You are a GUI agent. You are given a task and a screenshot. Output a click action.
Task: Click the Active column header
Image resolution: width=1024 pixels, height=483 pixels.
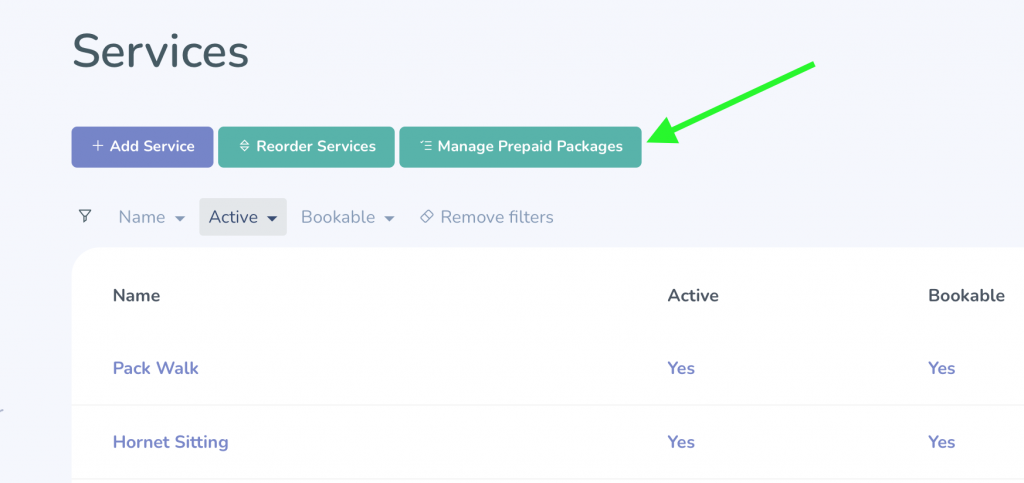pyautogui.click(x=693, y=296)
